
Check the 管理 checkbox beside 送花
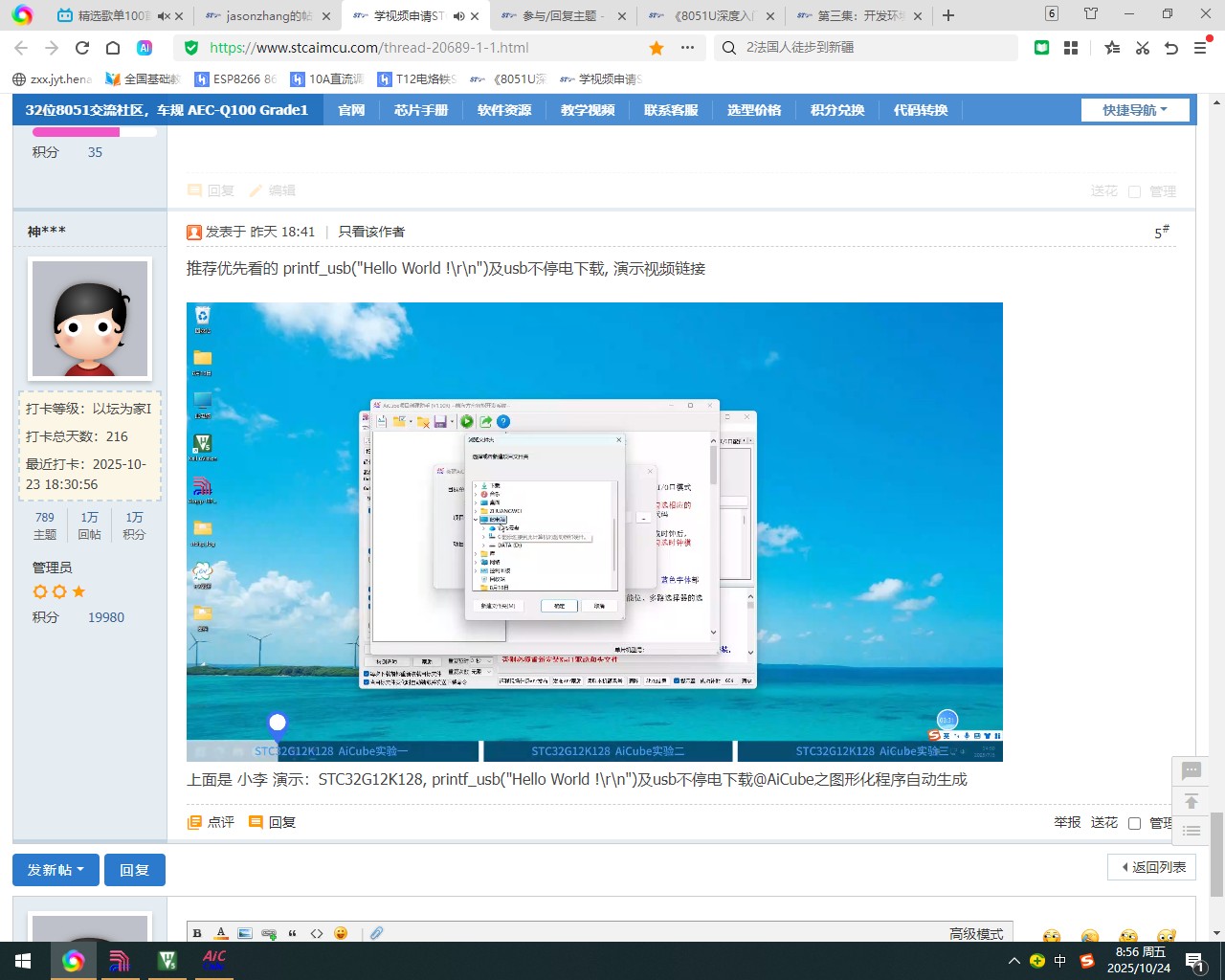tap(1135, 191)
